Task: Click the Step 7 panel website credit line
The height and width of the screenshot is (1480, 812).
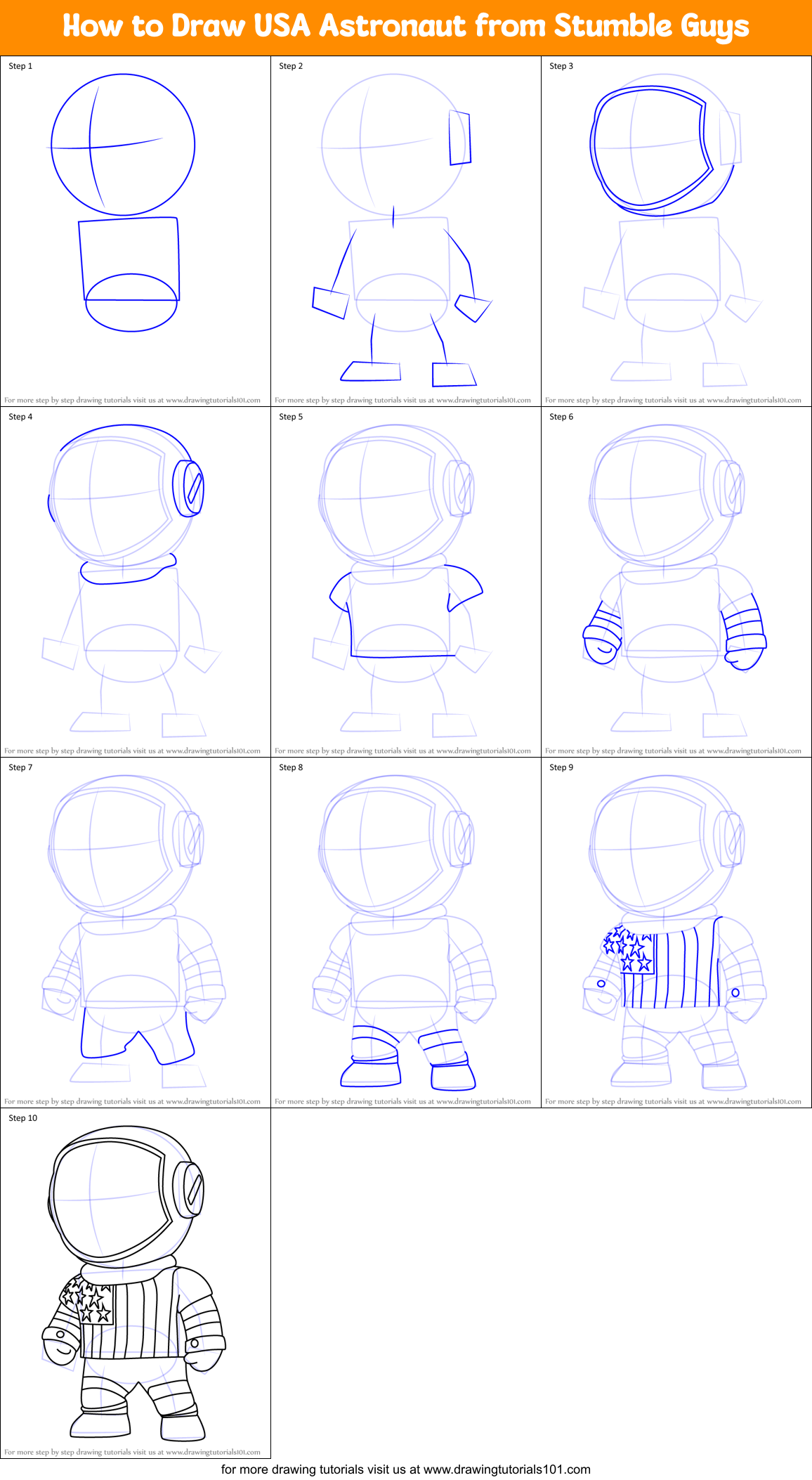Action: [132, 1102]
